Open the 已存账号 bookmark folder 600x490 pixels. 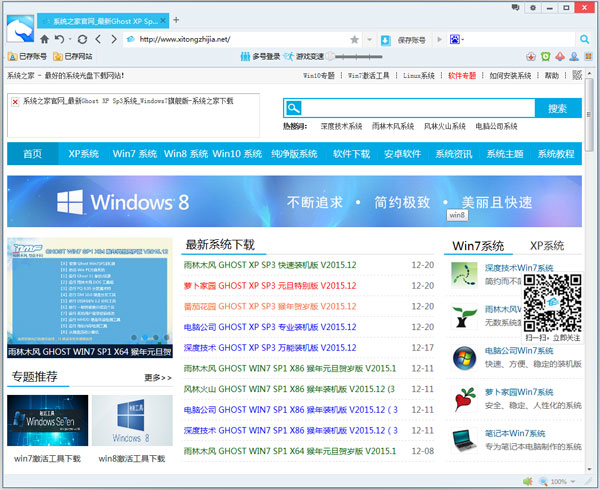27,57
